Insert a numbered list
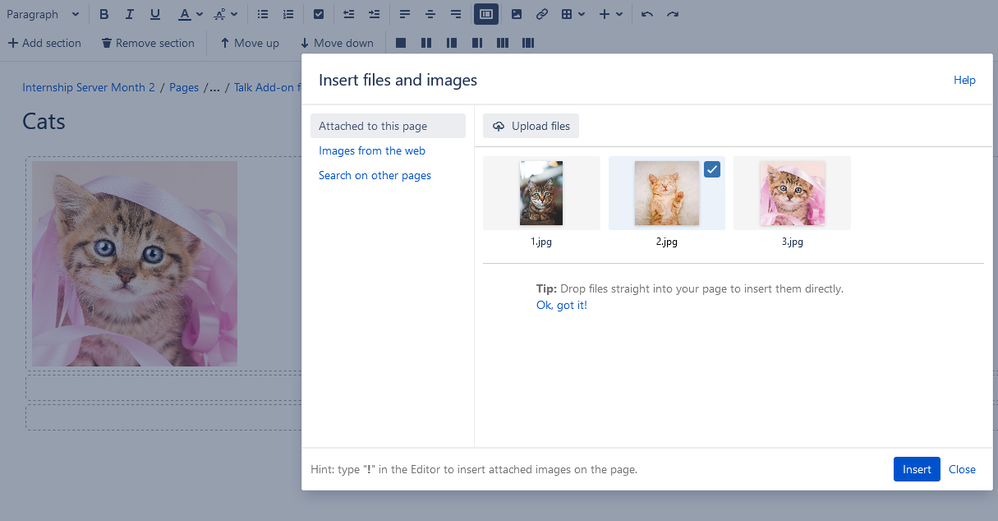 (288, 14)
